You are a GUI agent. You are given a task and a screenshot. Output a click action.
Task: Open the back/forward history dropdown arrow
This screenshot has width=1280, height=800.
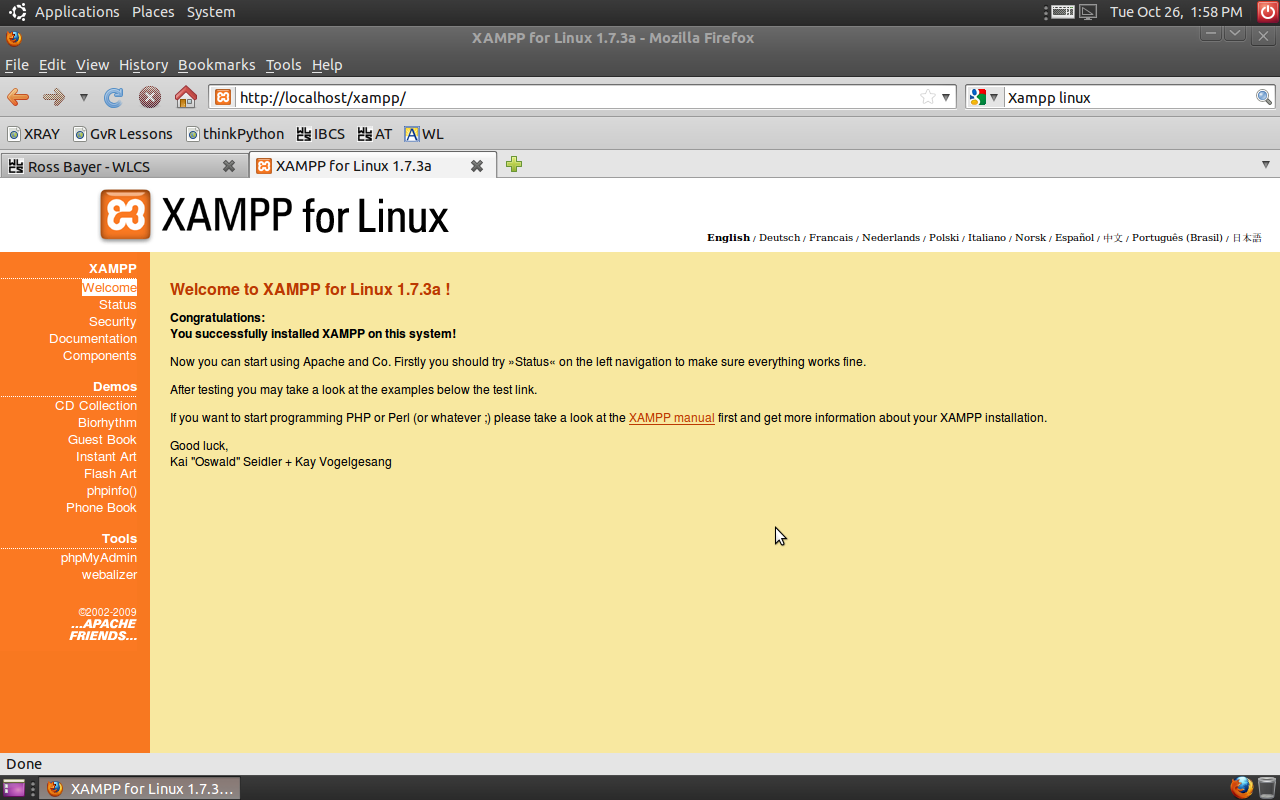tap(84, 98)
